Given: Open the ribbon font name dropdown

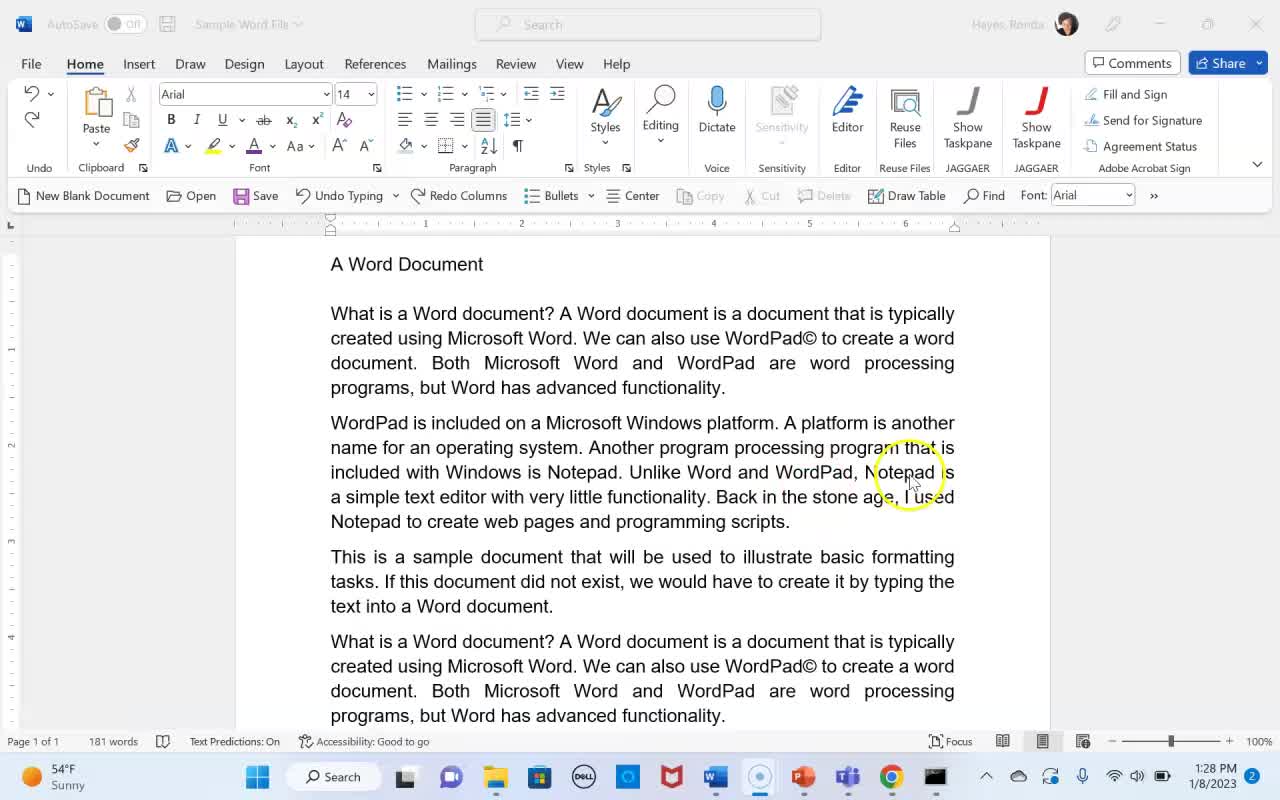Looking at the screenshot, I should click(326, 94).
